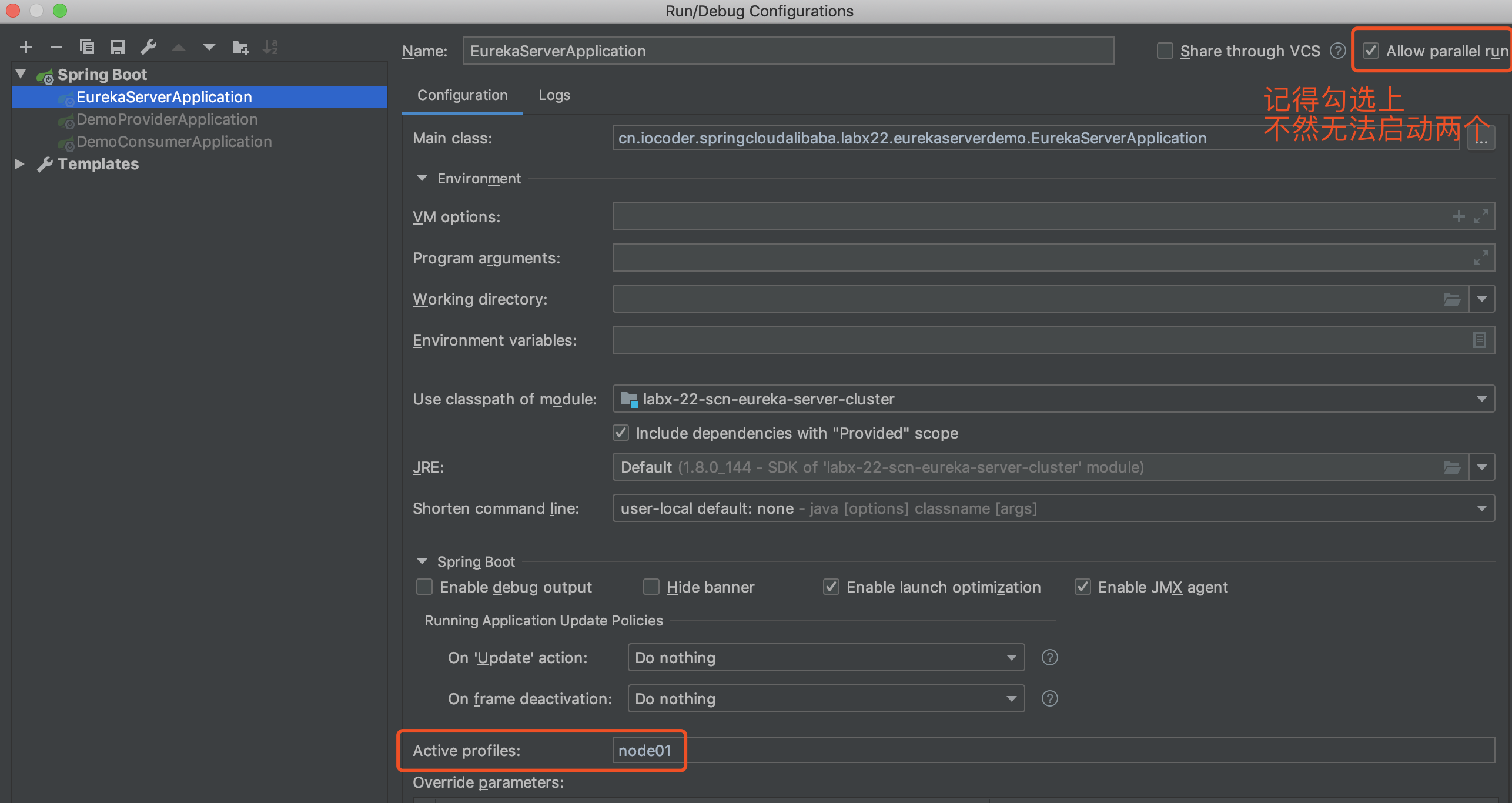
Task: Switch to the Logs tab
Action: pos(554,95)
